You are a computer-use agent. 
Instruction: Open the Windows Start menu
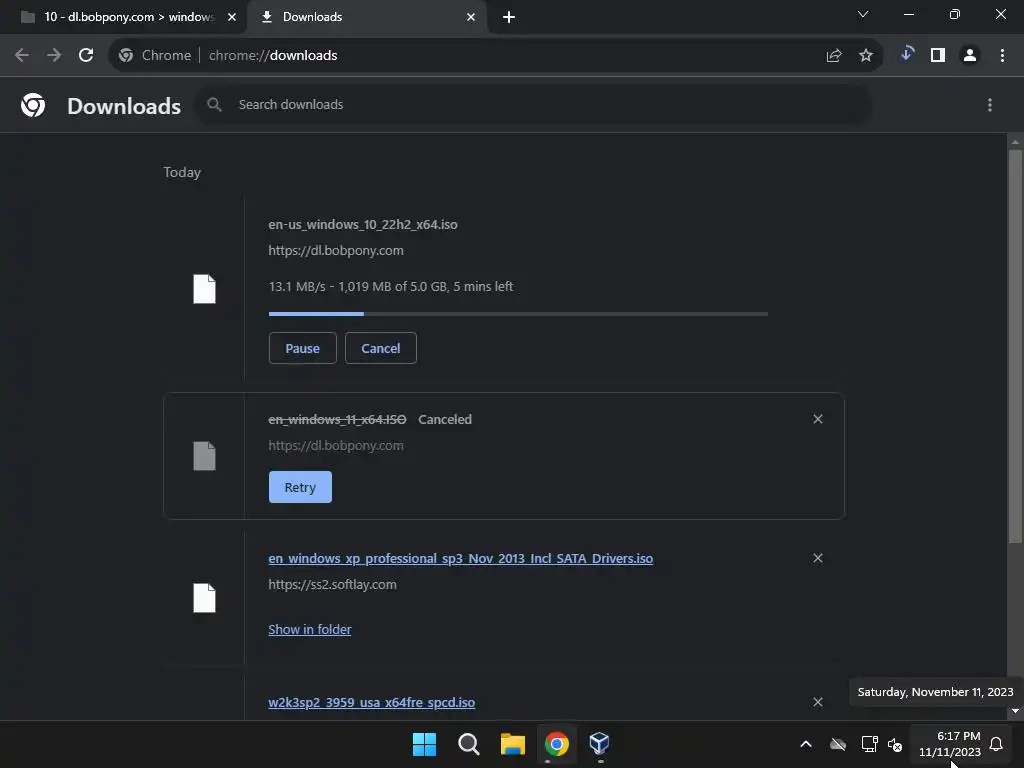point(424,744)
